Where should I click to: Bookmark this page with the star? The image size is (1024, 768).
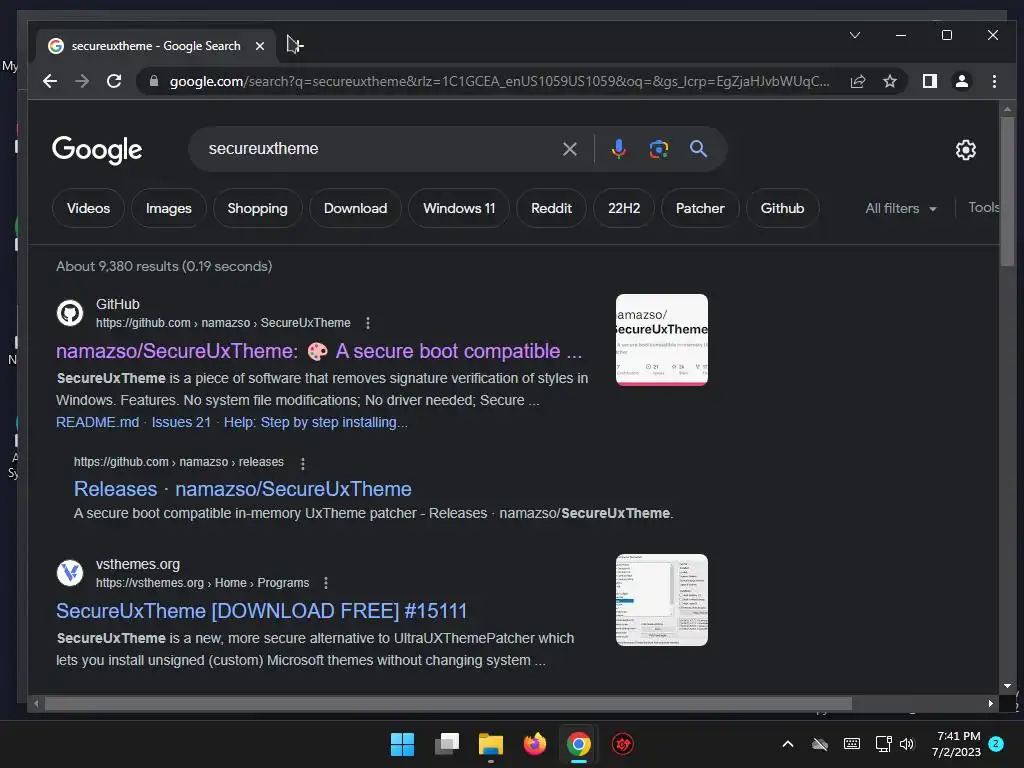click(889, 81)
